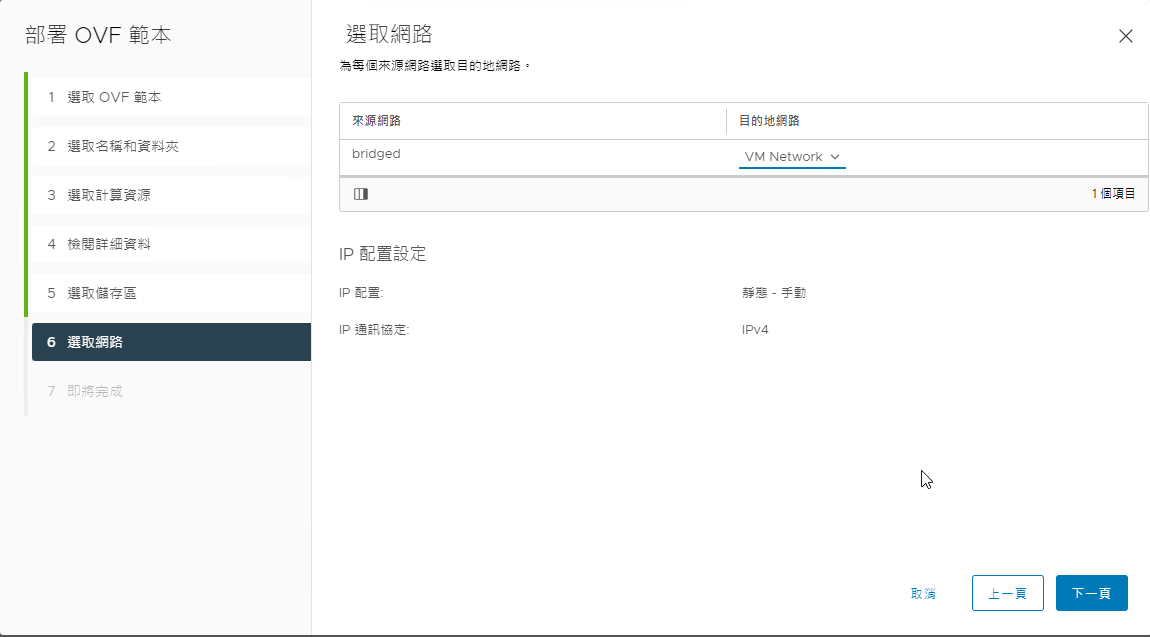Click the disabled step 7 即將完成
This screenshot has height=637, width=1150.
[x=171, y=391]
